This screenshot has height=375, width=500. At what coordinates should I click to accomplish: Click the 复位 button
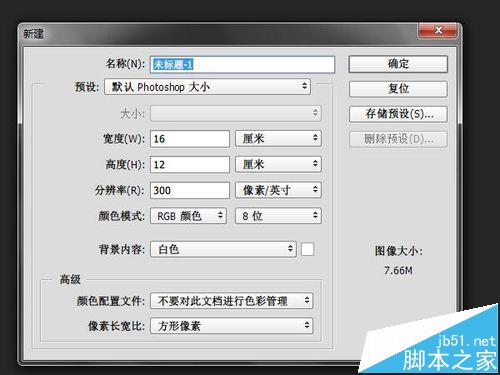click(398, 89)
